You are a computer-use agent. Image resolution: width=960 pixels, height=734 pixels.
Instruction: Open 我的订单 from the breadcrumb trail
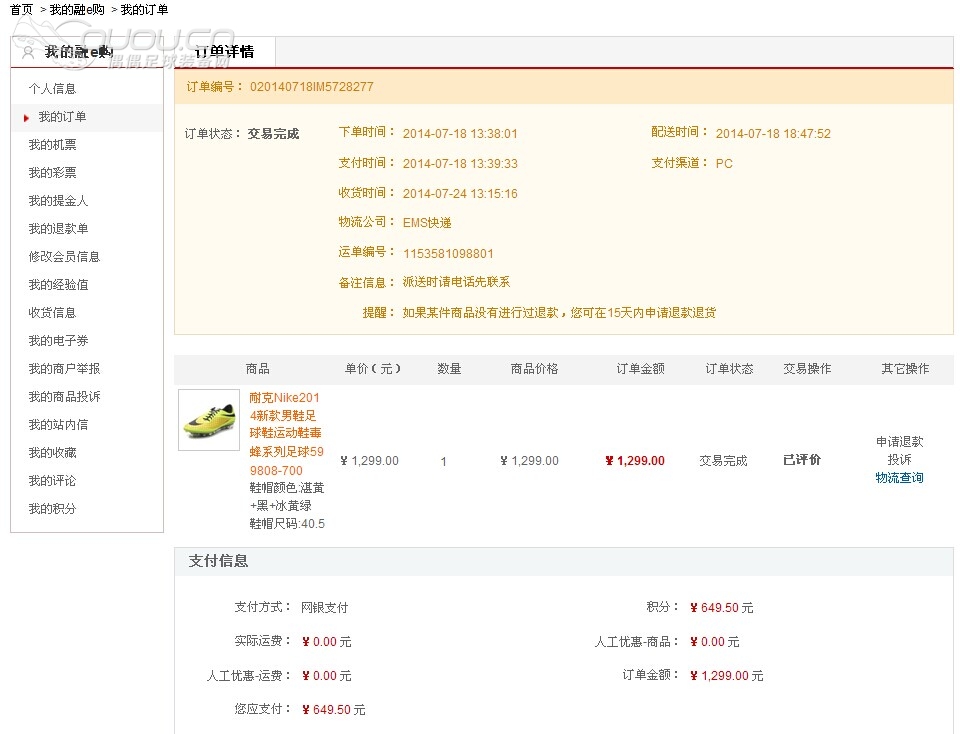point(143,8)
